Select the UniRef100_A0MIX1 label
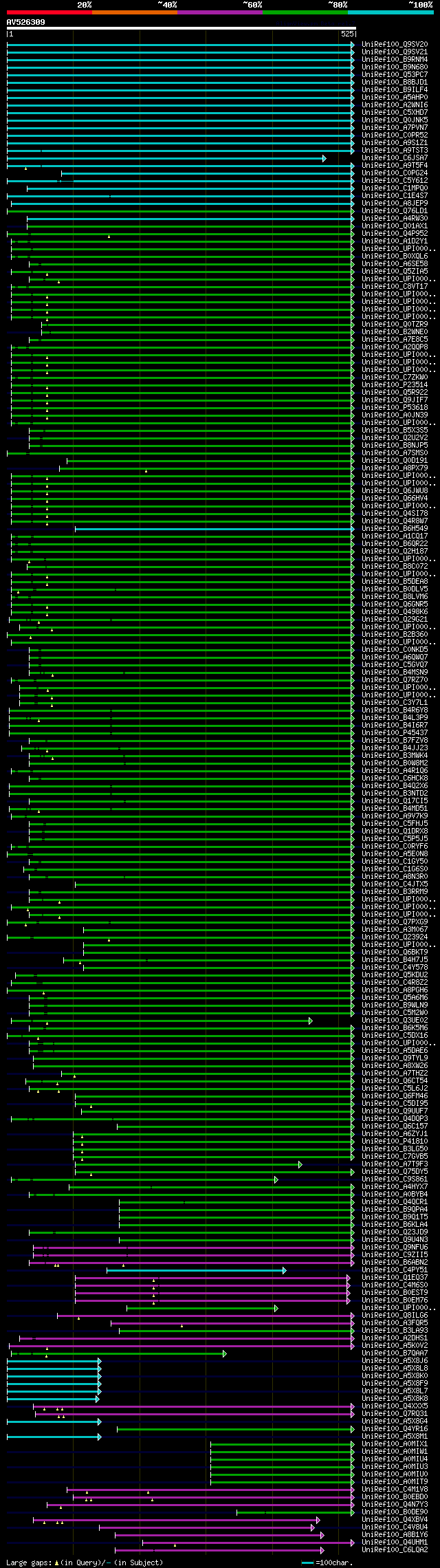This screenshot has height=1568, width=440. tap(395, 1444)
